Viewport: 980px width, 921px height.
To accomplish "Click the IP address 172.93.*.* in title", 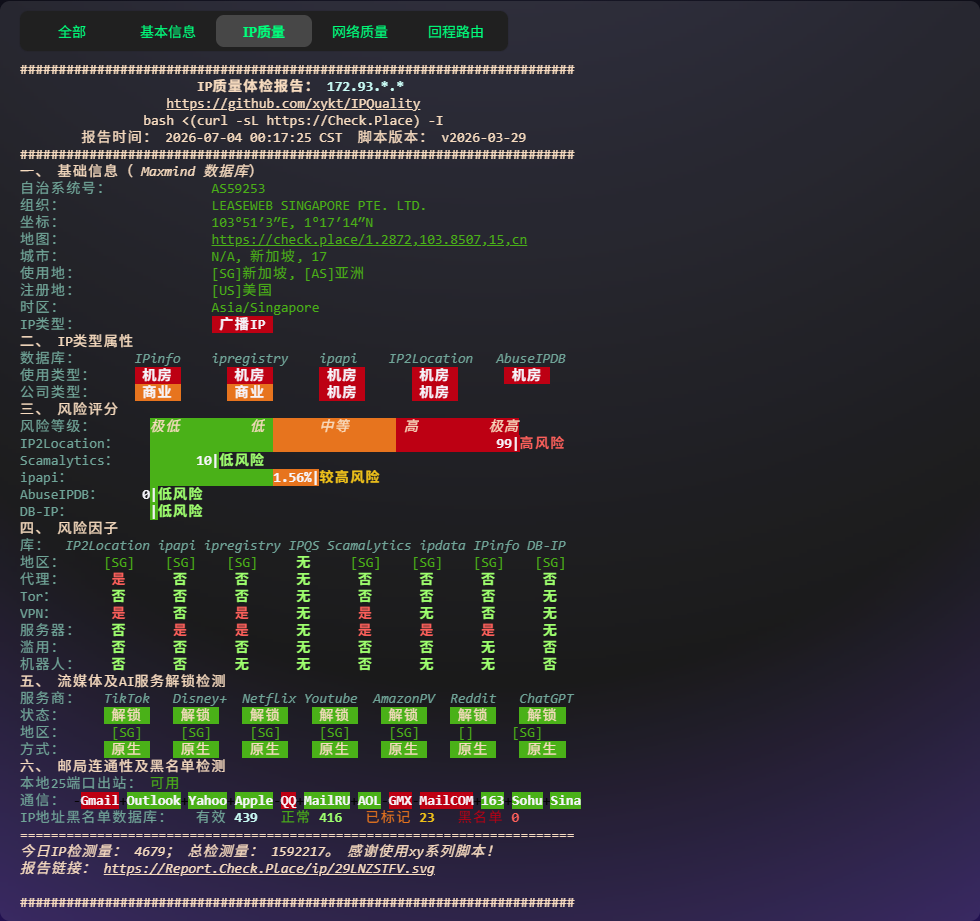I will 365,86.
